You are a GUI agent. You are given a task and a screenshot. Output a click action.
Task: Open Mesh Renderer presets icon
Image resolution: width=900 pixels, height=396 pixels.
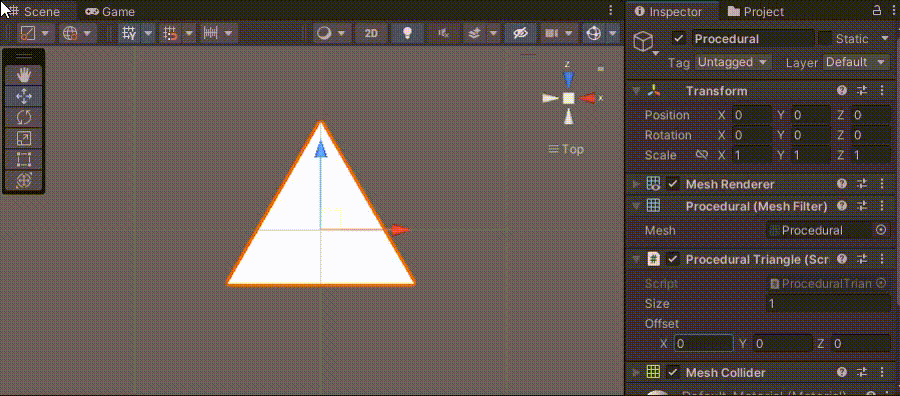pyautogui.click(x=862, y=184)
